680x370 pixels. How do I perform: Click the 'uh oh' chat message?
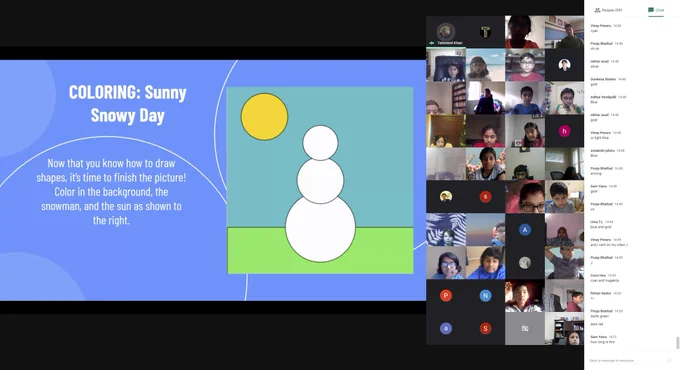tap(595, 49)
